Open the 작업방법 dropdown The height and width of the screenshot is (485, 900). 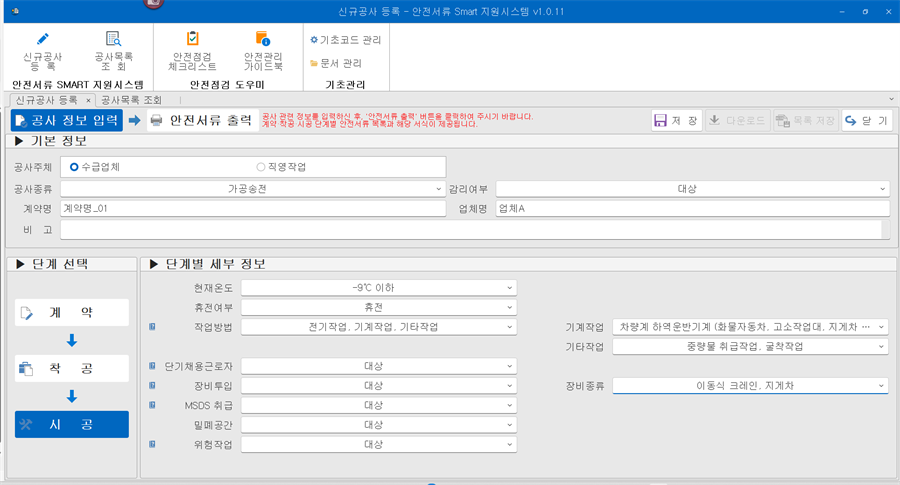click(x=379, y=327)
